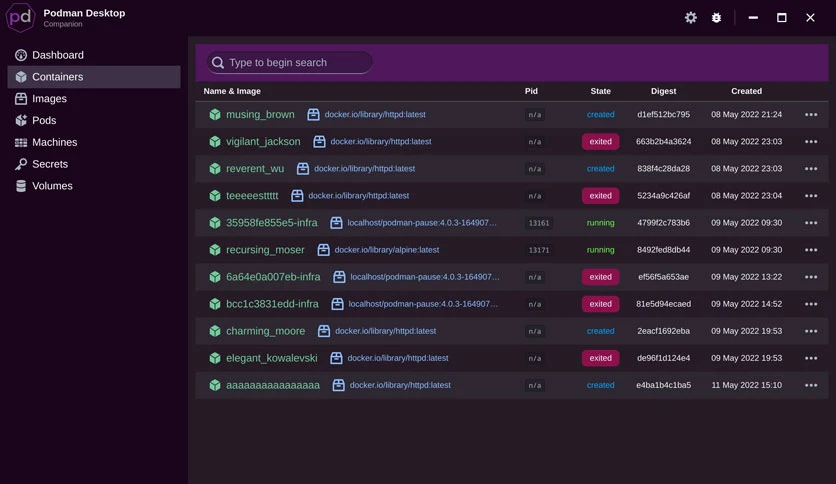Open the elegant_kowalevski container

point(271,358)
